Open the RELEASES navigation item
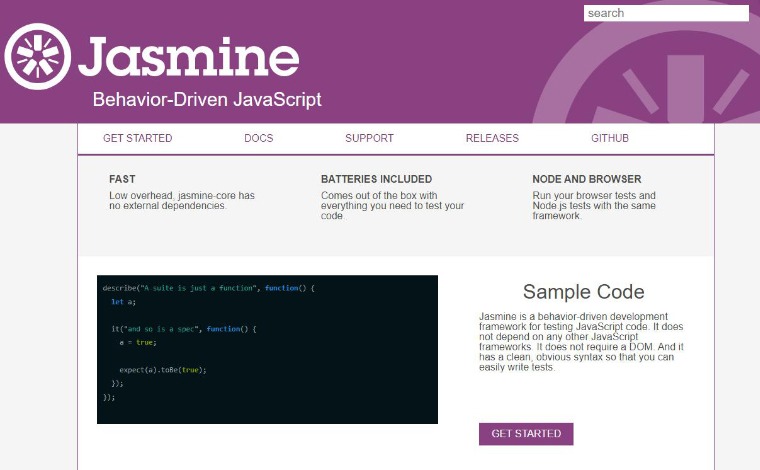The width and height of the screenshot is (760, 470). tap(492, 138)
